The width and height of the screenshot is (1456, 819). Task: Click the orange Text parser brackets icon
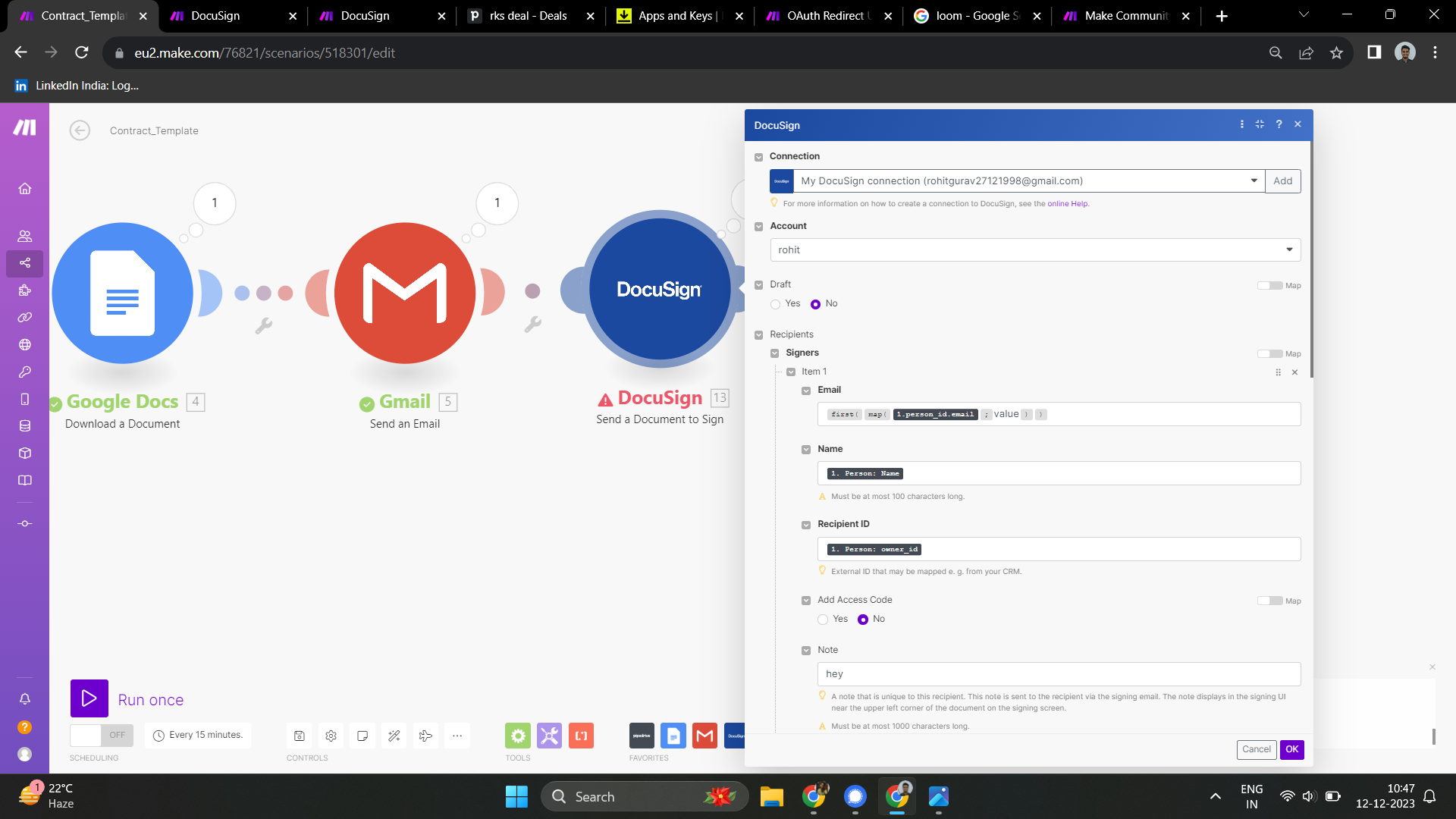coord(582,736)
